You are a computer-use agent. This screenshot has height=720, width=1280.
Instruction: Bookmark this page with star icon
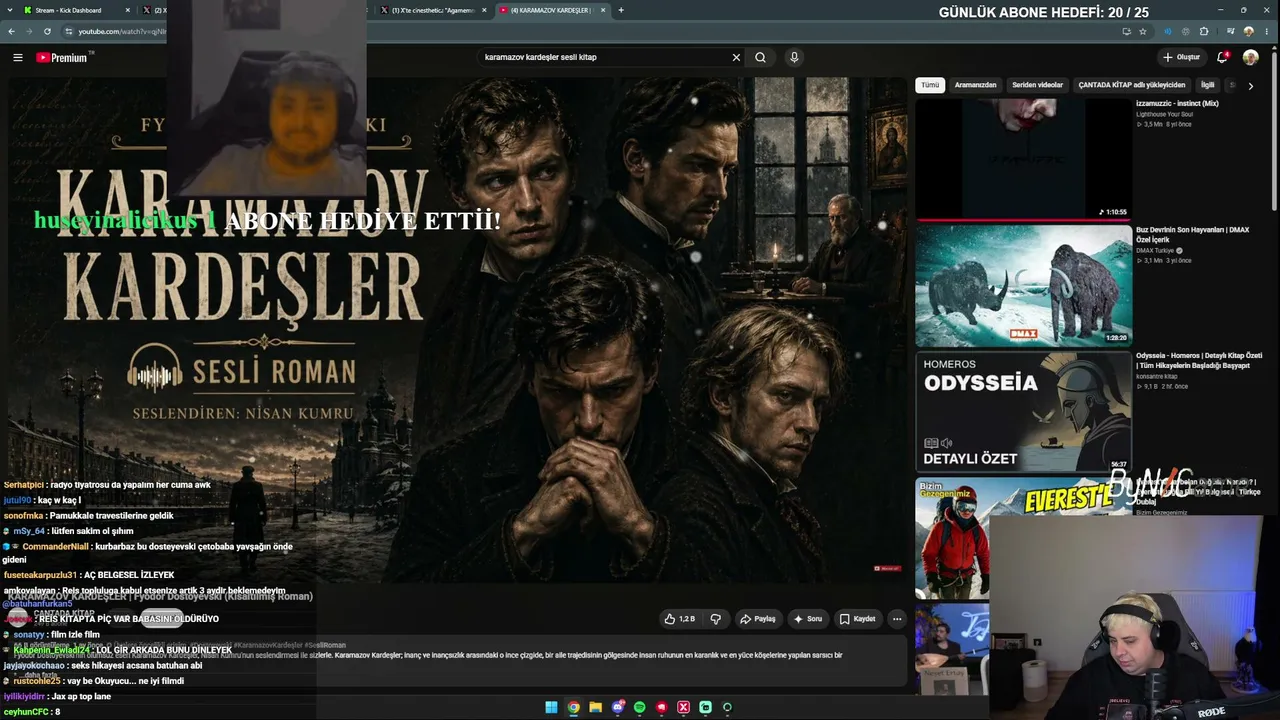(1143, 32)
